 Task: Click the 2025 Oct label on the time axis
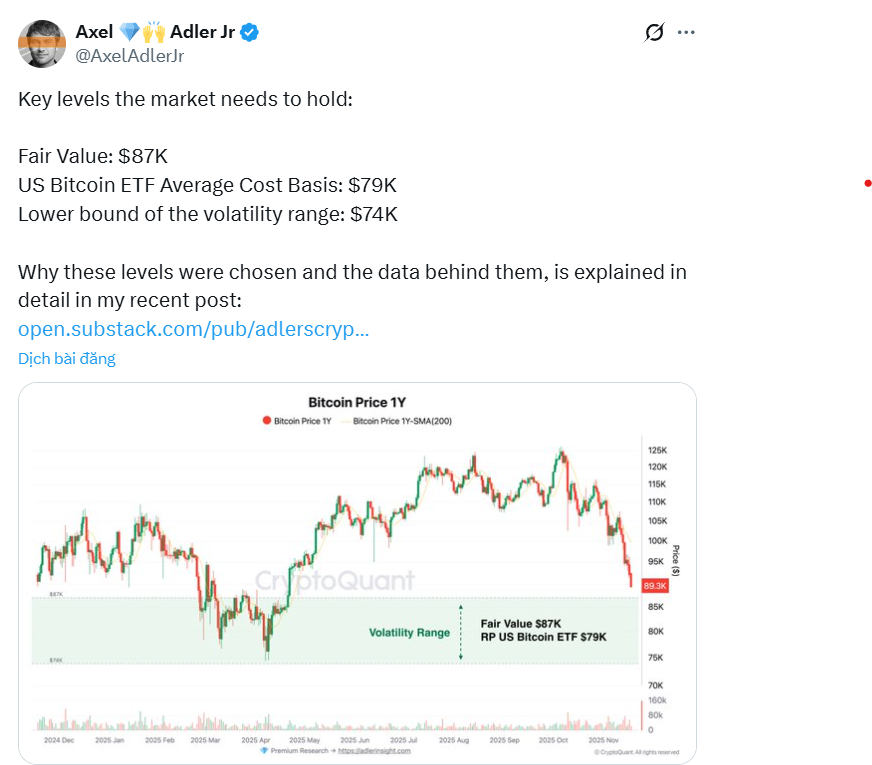click(553, 740)
